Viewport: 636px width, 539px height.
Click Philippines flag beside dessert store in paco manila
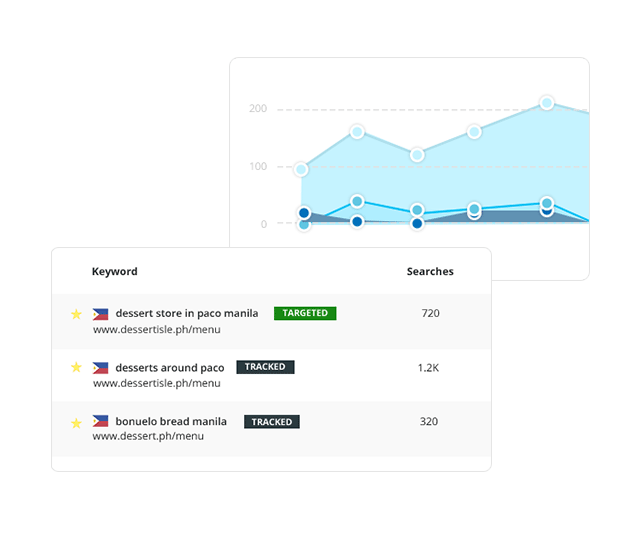coord(100,314)
